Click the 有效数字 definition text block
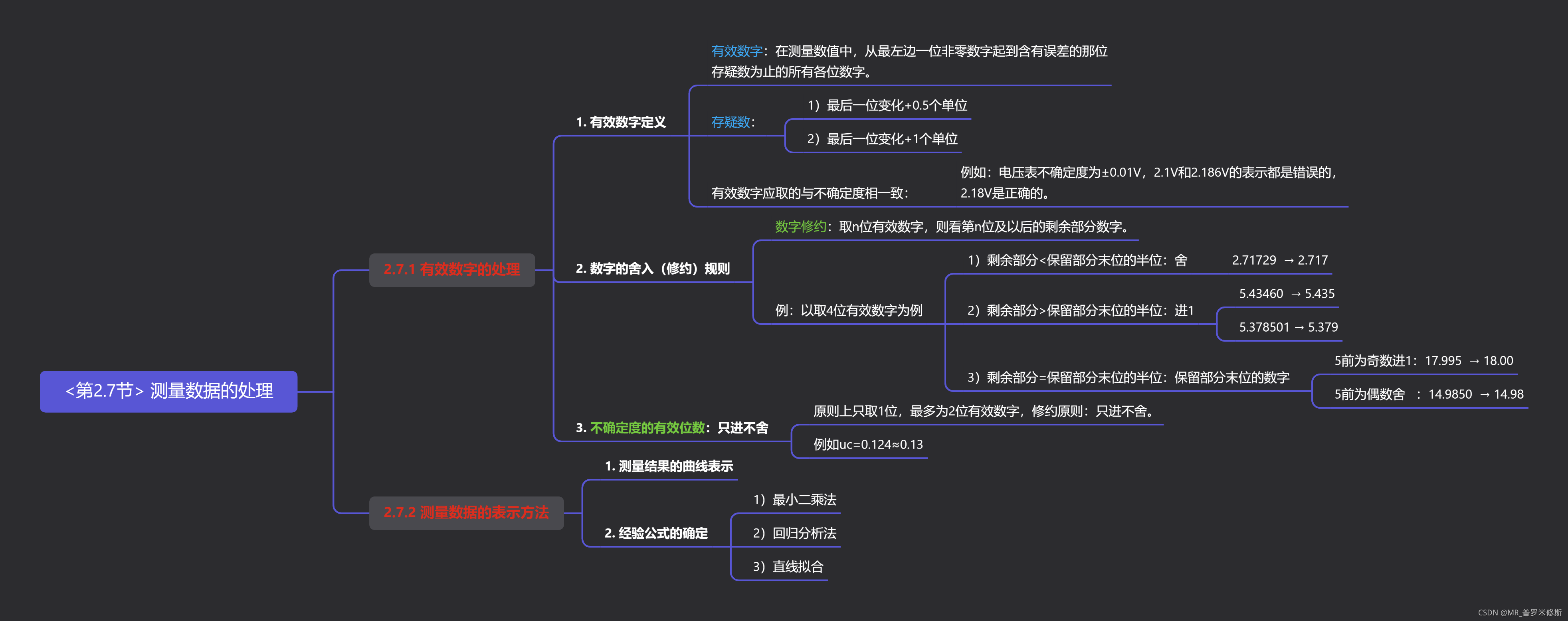Image resolution: width=1568 pixels, height=621 pixels. (x=909, y=61)
